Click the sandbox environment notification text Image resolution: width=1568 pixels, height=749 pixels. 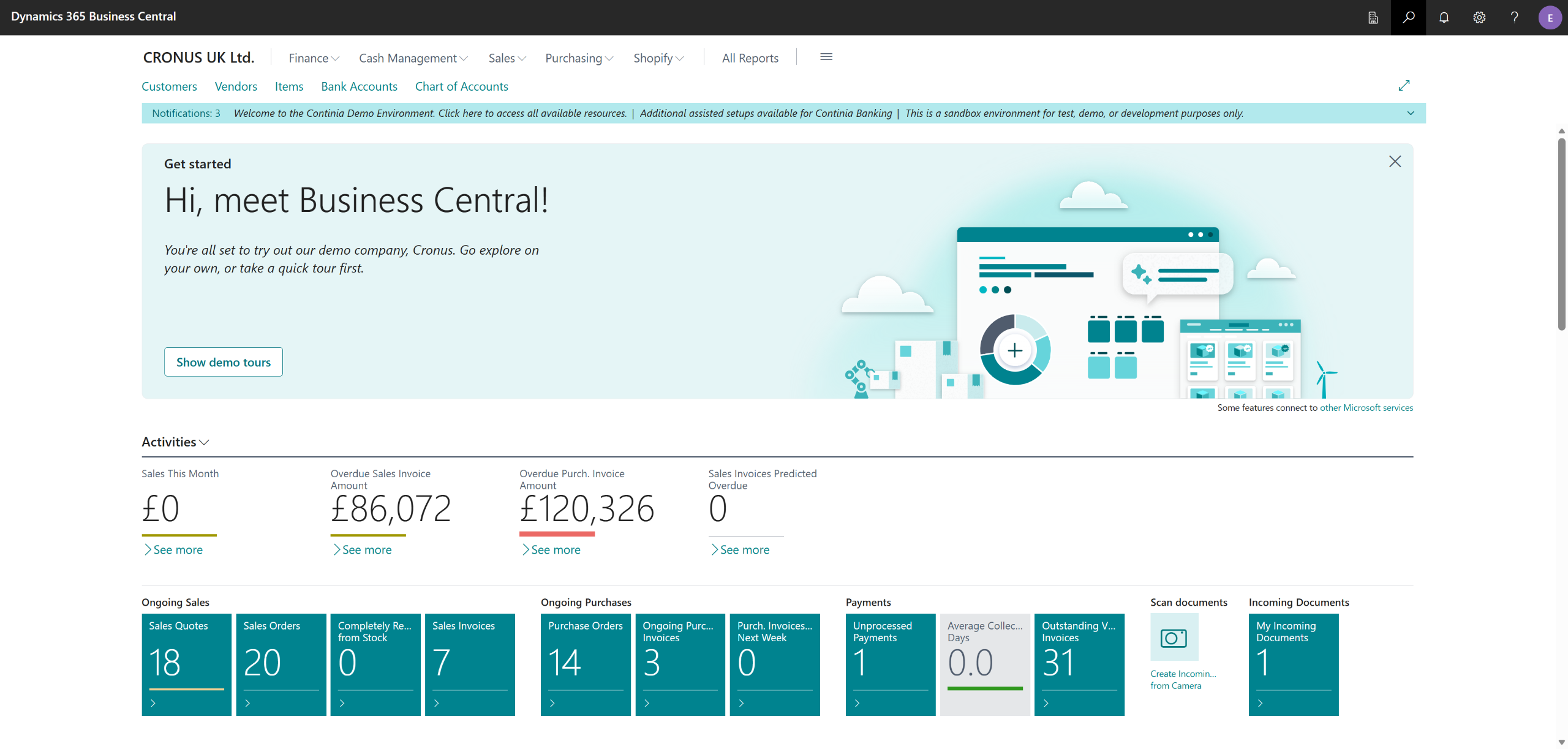coord(1074,113)
